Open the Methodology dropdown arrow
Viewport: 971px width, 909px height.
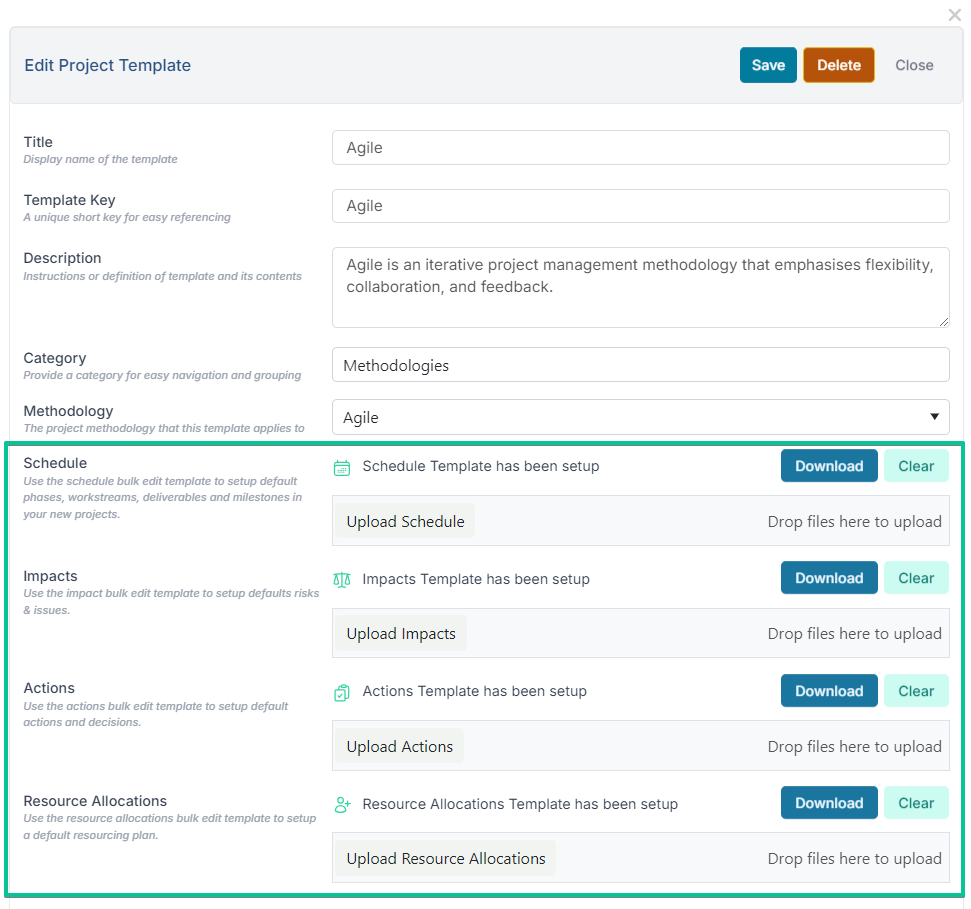click(934, 417)
